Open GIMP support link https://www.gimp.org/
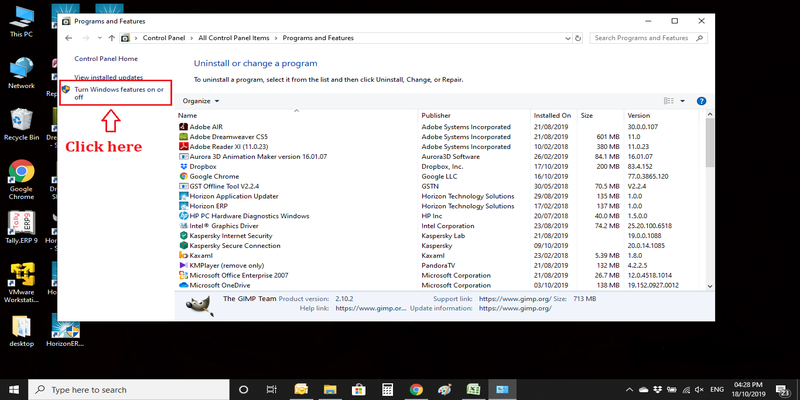 (x=515, y=298)
